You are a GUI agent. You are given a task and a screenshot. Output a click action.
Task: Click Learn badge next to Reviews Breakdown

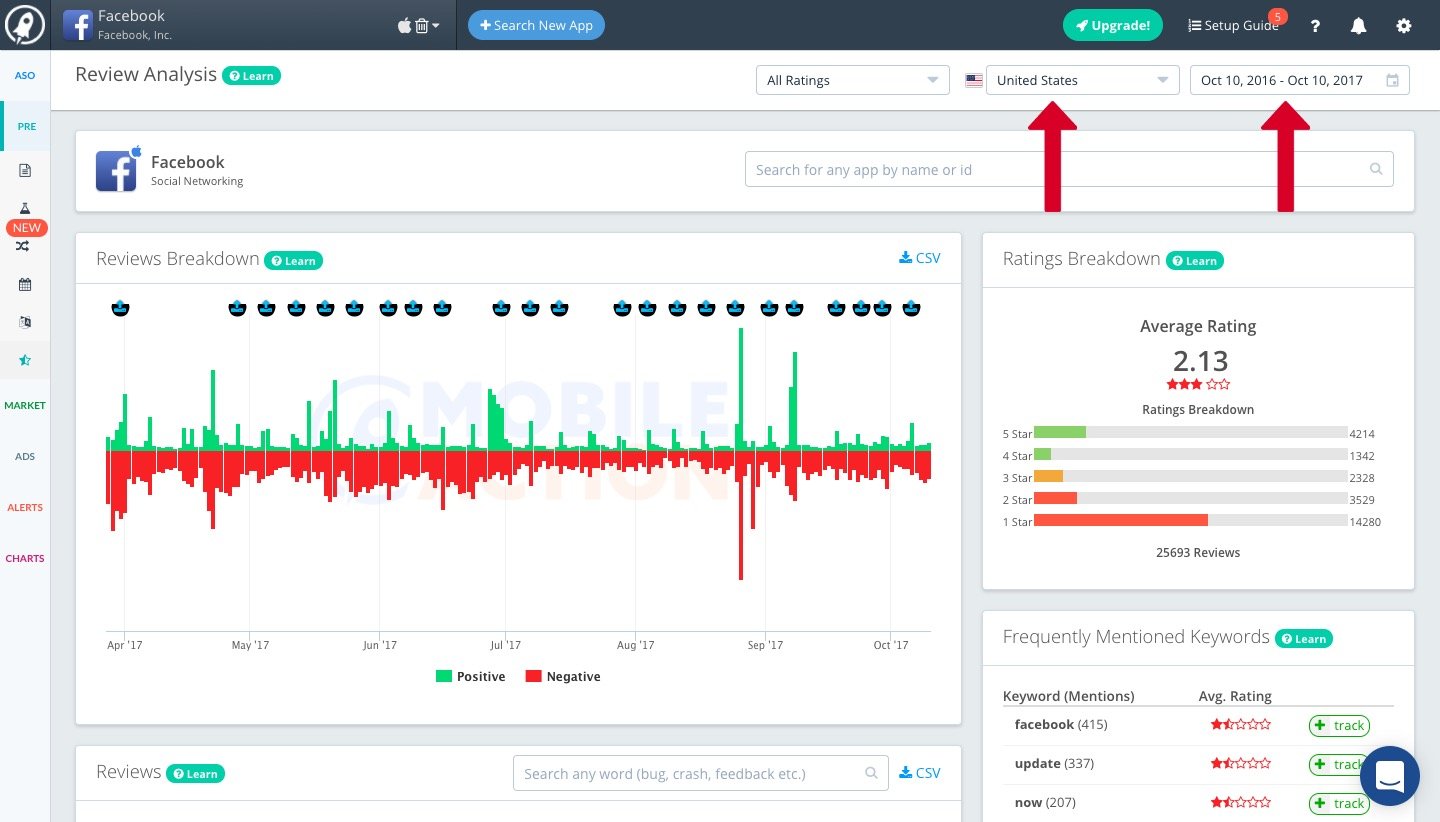[x=293, y=260]
